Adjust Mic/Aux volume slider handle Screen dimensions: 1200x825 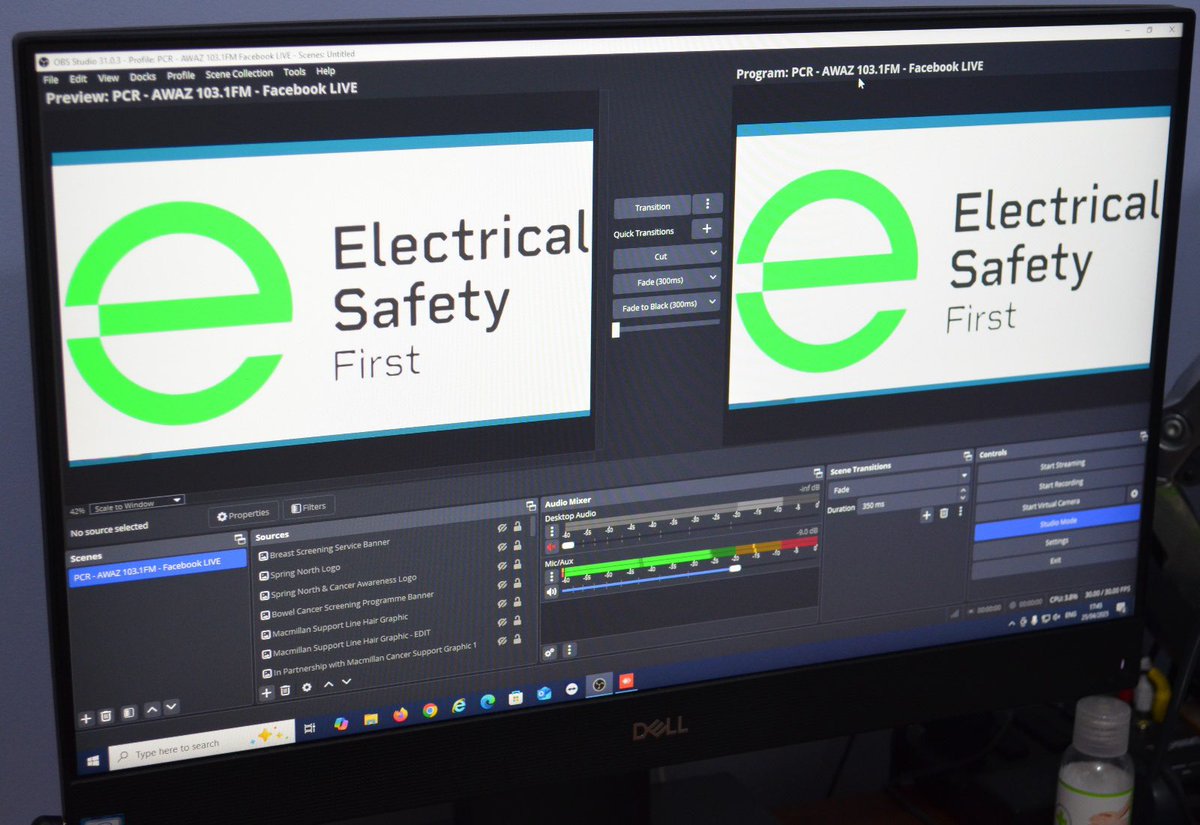pyautogui.click(x=735, y=569)
